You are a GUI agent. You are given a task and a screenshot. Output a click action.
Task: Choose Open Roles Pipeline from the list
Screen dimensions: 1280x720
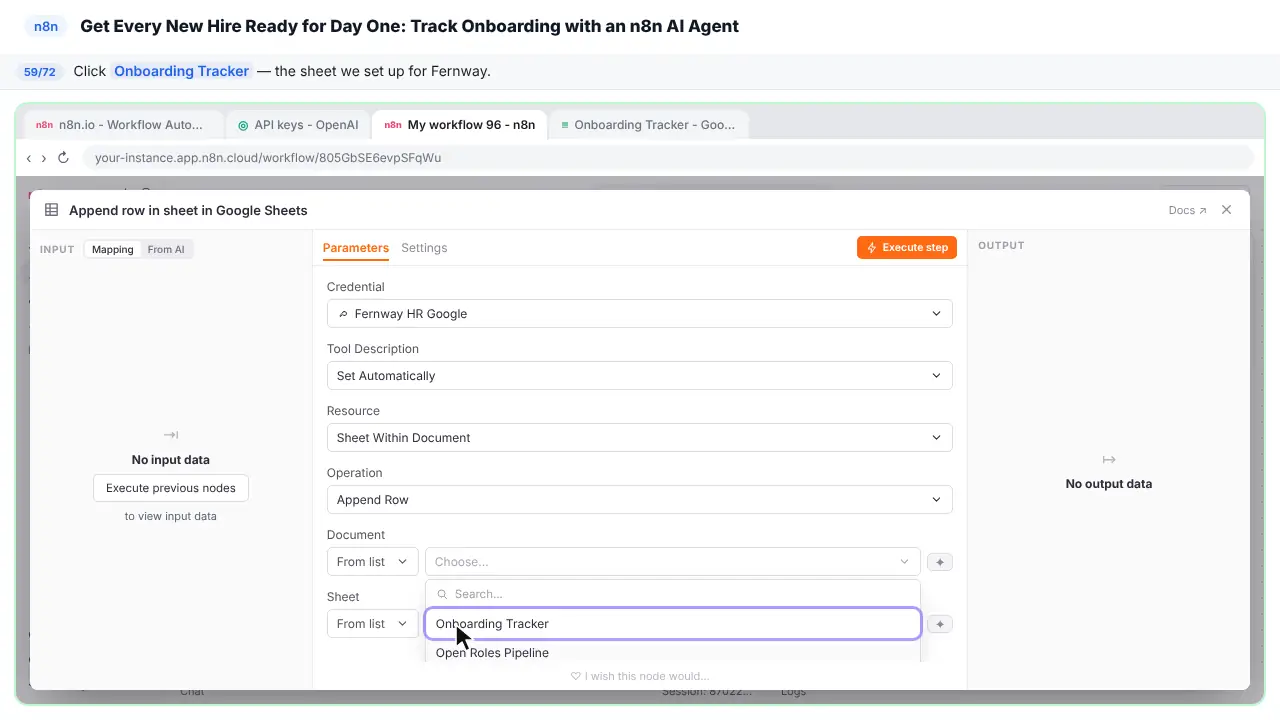pyautogui.click(x=672, y=653)
